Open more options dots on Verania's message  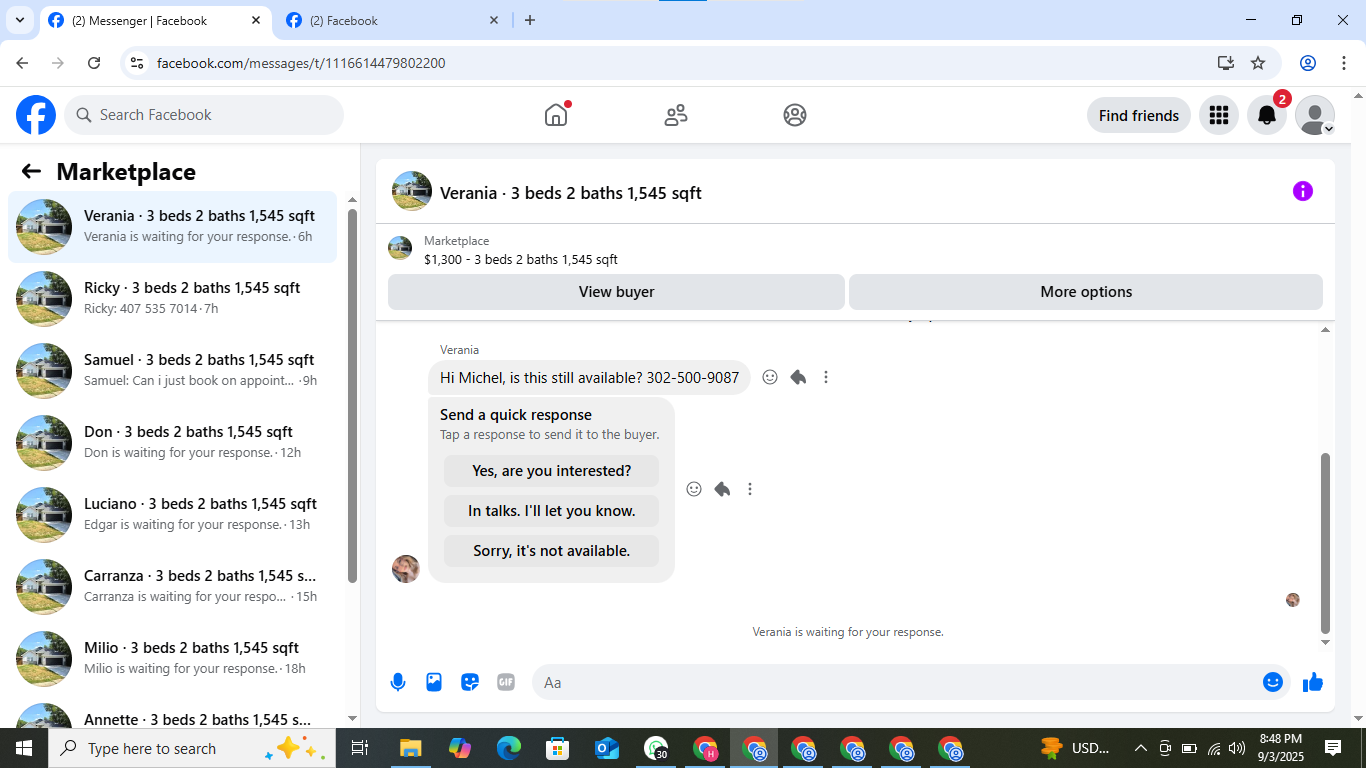pyautogui.click(x=826, y=377)
